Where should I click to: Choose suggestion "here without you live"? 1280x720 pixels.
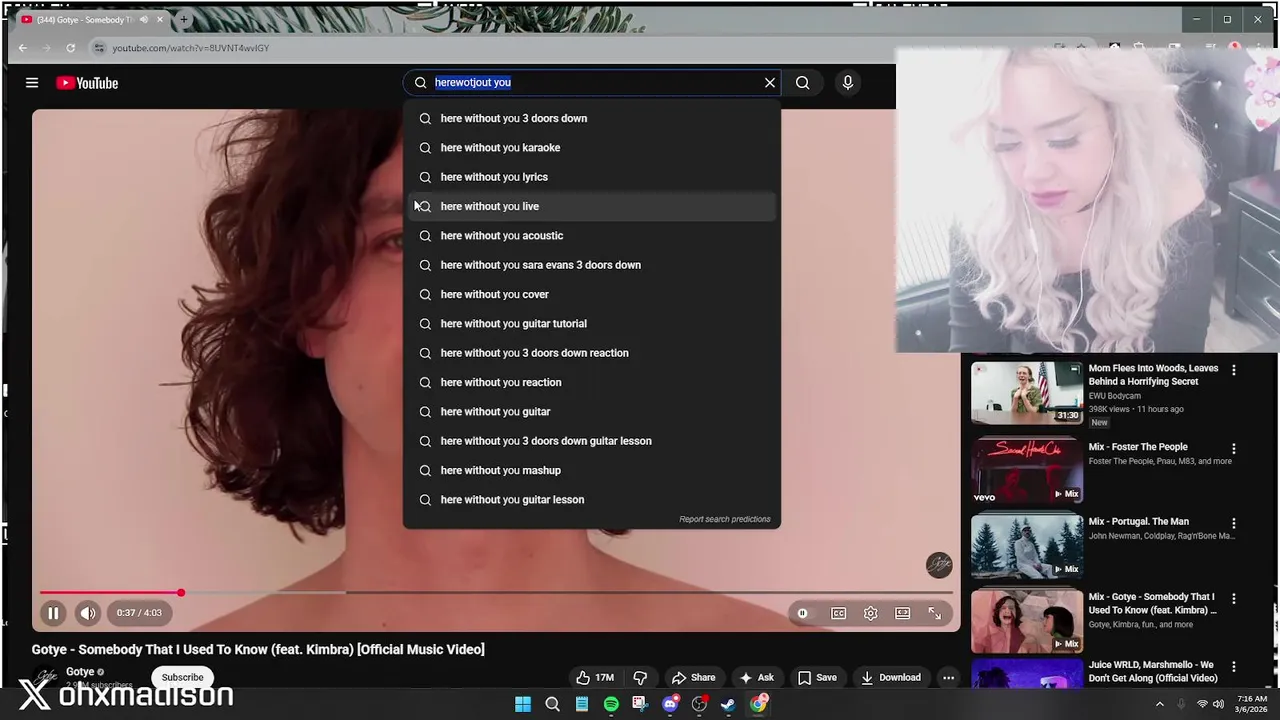coord(591,206)
